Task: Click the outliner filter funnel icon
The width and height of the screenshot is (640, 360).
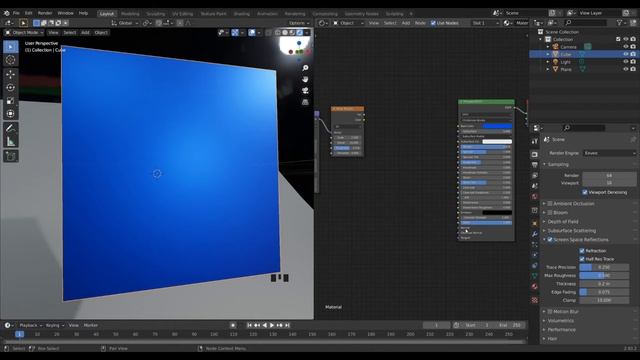Action: click(620, 23)
